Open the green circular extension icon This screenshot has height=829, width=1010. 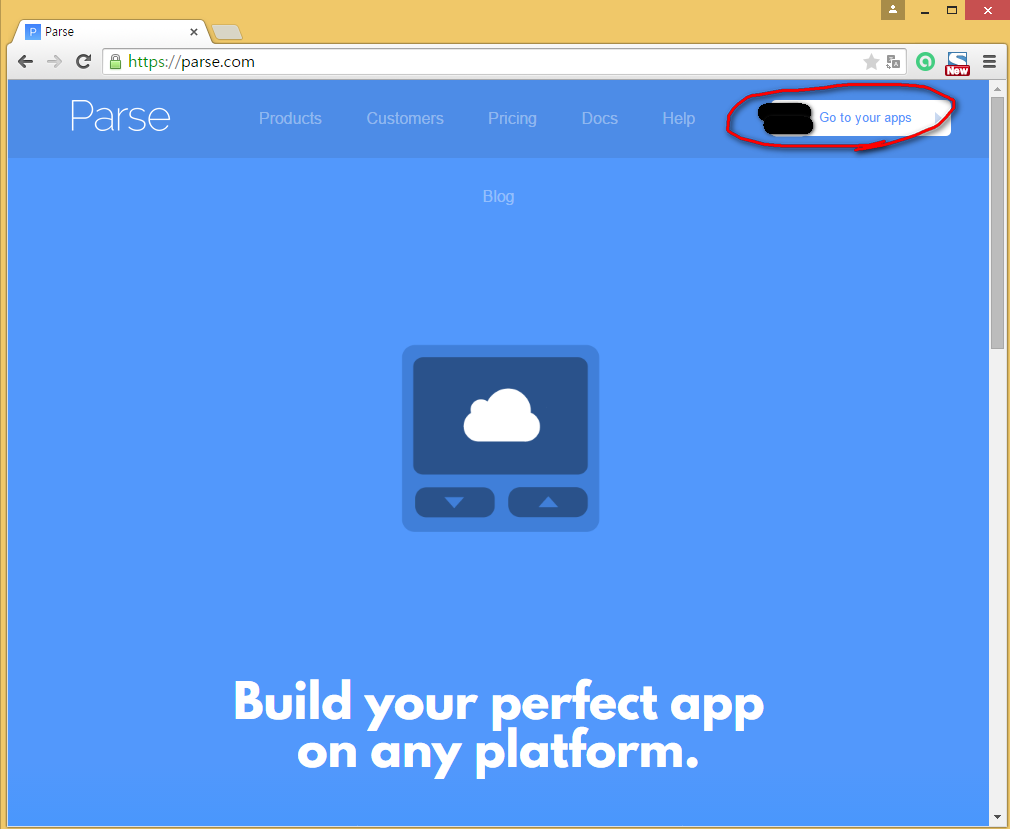tap(925, 62)
